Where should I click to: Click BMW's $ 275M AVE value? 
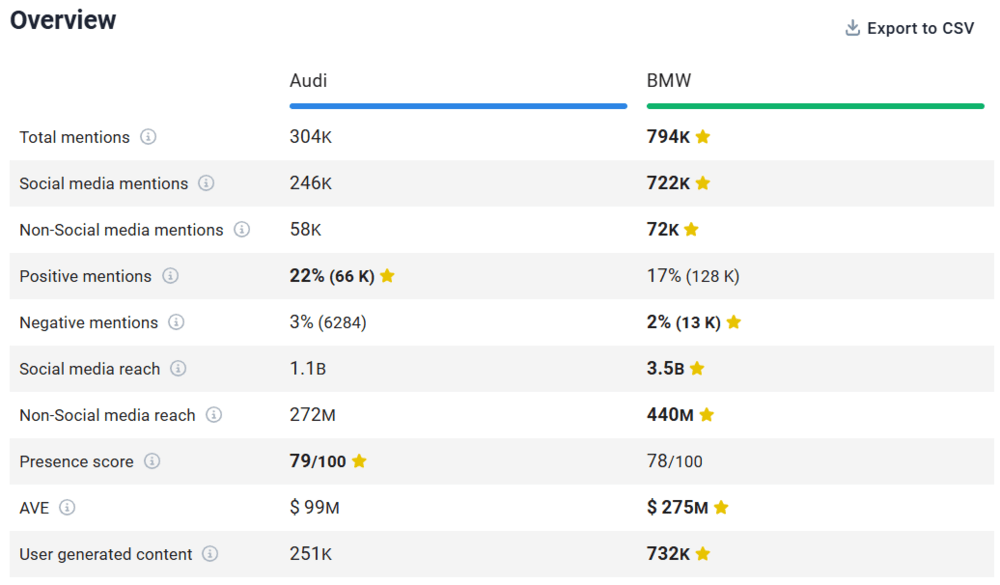677,507
